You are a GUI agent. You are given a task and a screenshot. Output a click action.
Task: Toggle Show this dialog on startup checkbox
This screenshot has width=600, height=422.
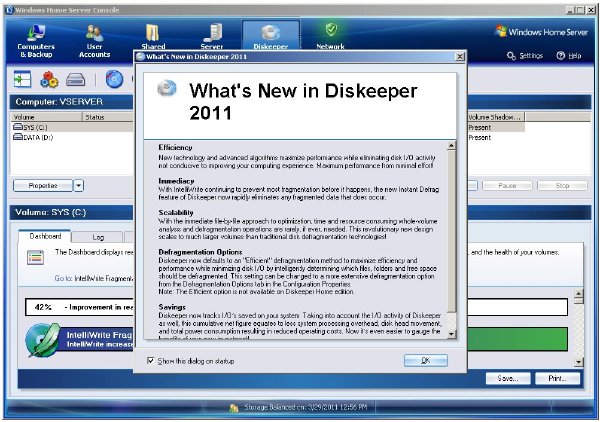[x=151, y=360]
